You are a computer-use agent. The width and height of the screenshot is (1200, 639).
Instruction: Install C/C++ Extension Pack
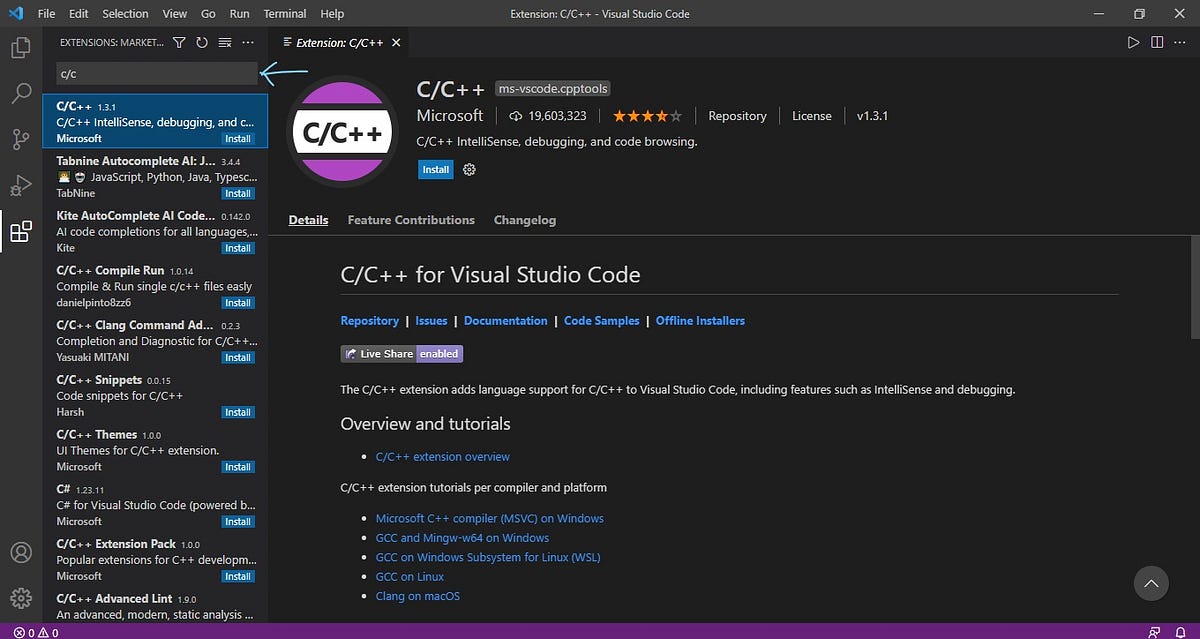point(238,576)
